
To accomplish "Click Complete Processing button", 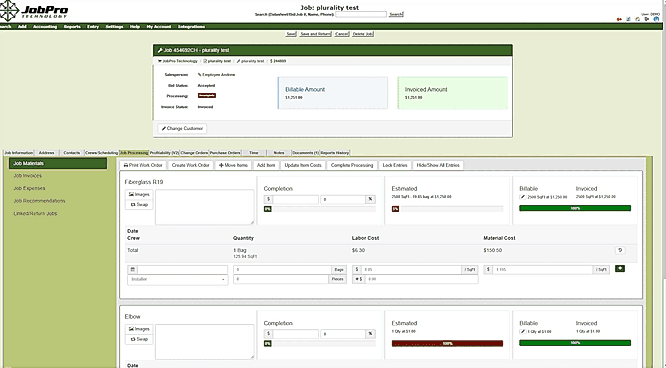I will click(x=352, y=165).
